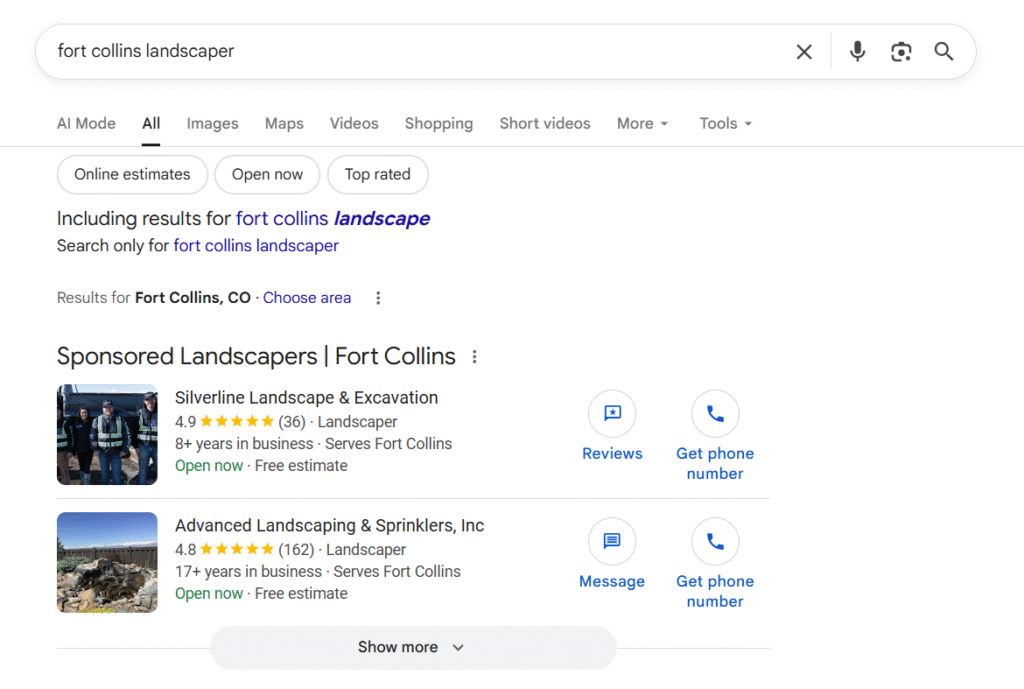Viewport: 1024px width, 689px height.
Task: Click the Choose area link
Action: (x=307, y=298)
